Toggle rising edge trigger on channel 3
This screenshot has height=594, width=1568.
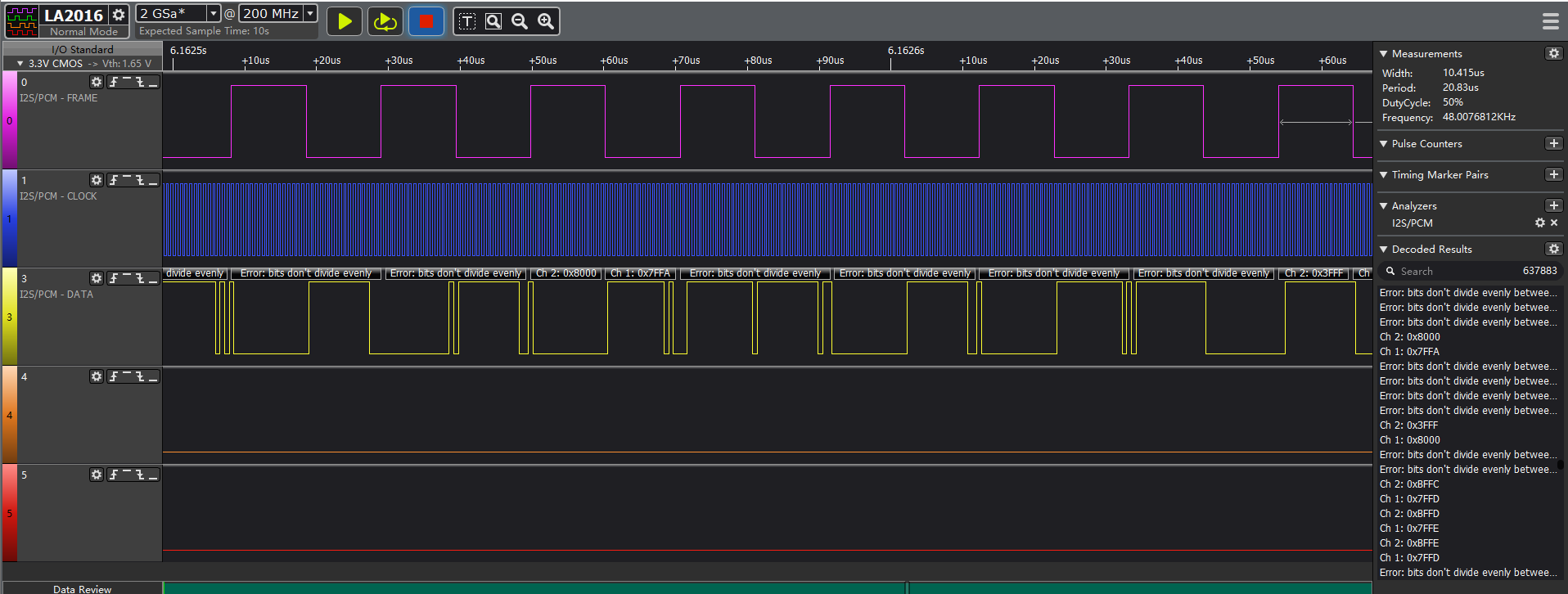click(114, 278)
